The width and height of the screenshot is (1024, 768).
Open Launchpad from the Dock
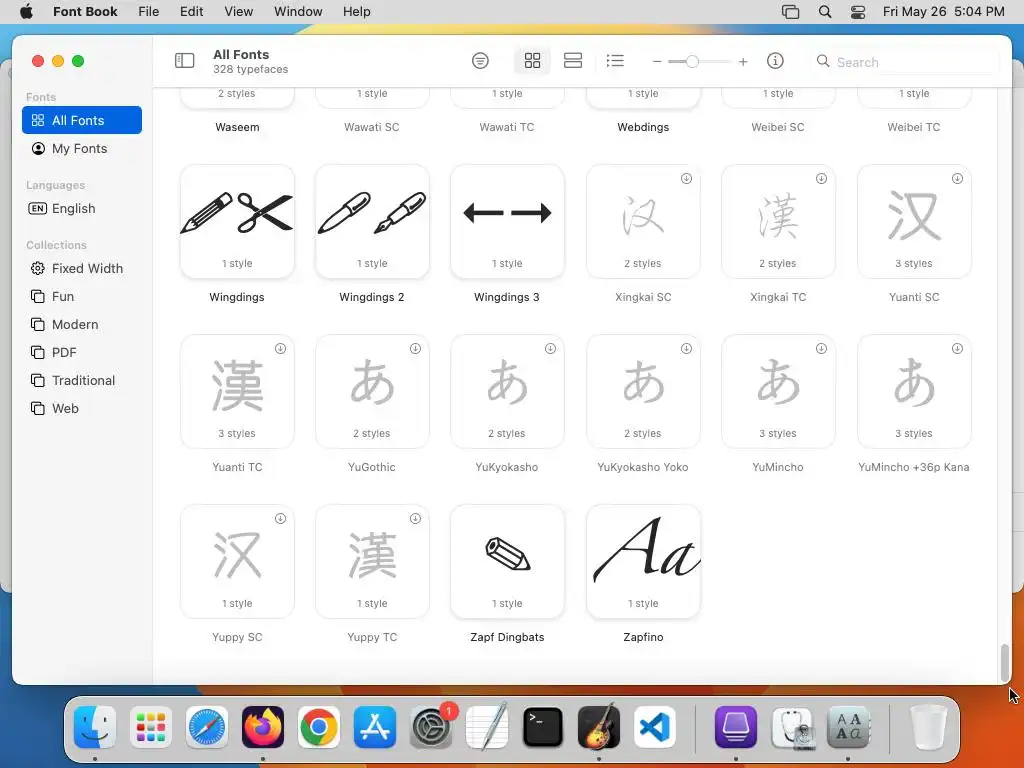(151, 727)
